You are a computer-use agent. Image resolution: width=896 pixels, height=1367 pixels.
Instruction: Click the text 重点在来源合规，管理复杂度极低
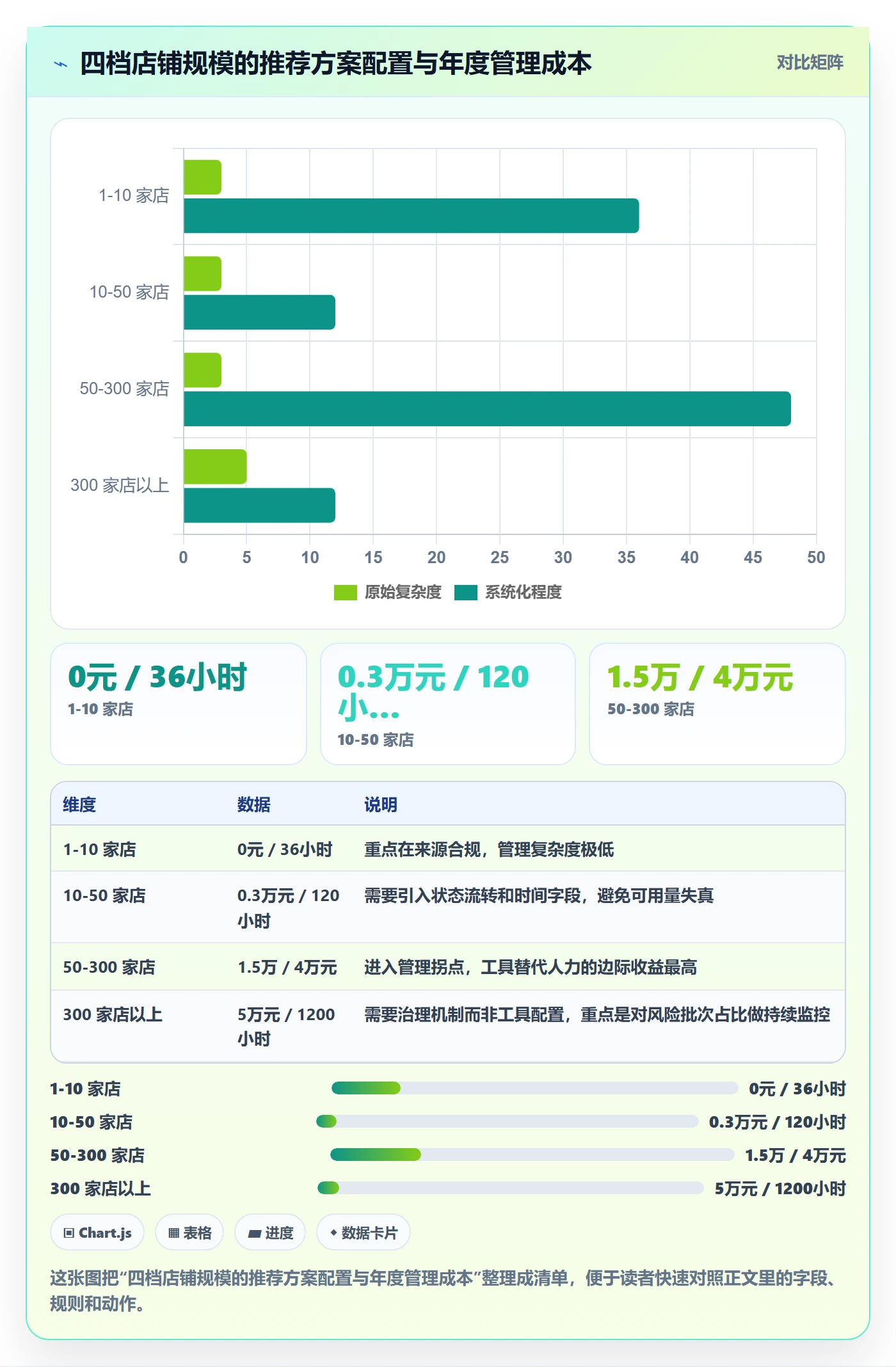[489, 849]
